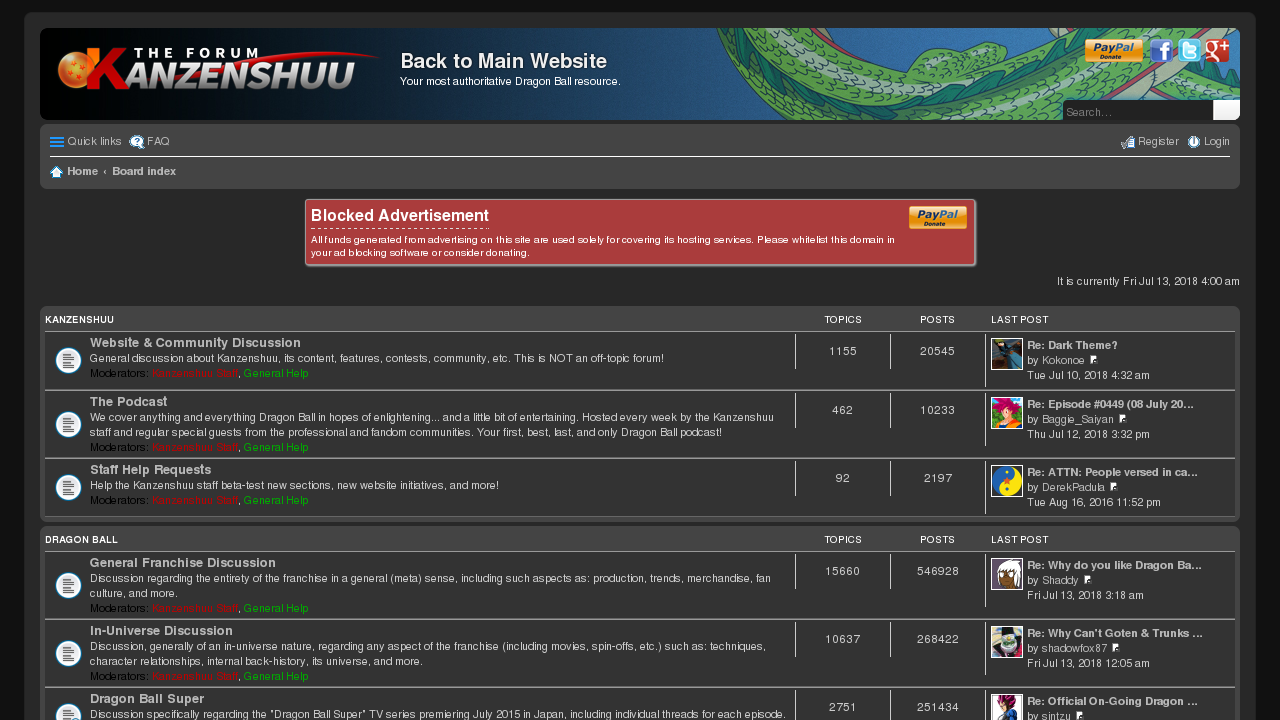Click shadowfox87's avatar thumbnail
This screenshot has width=1280, height=720.
pos(1007,642)
